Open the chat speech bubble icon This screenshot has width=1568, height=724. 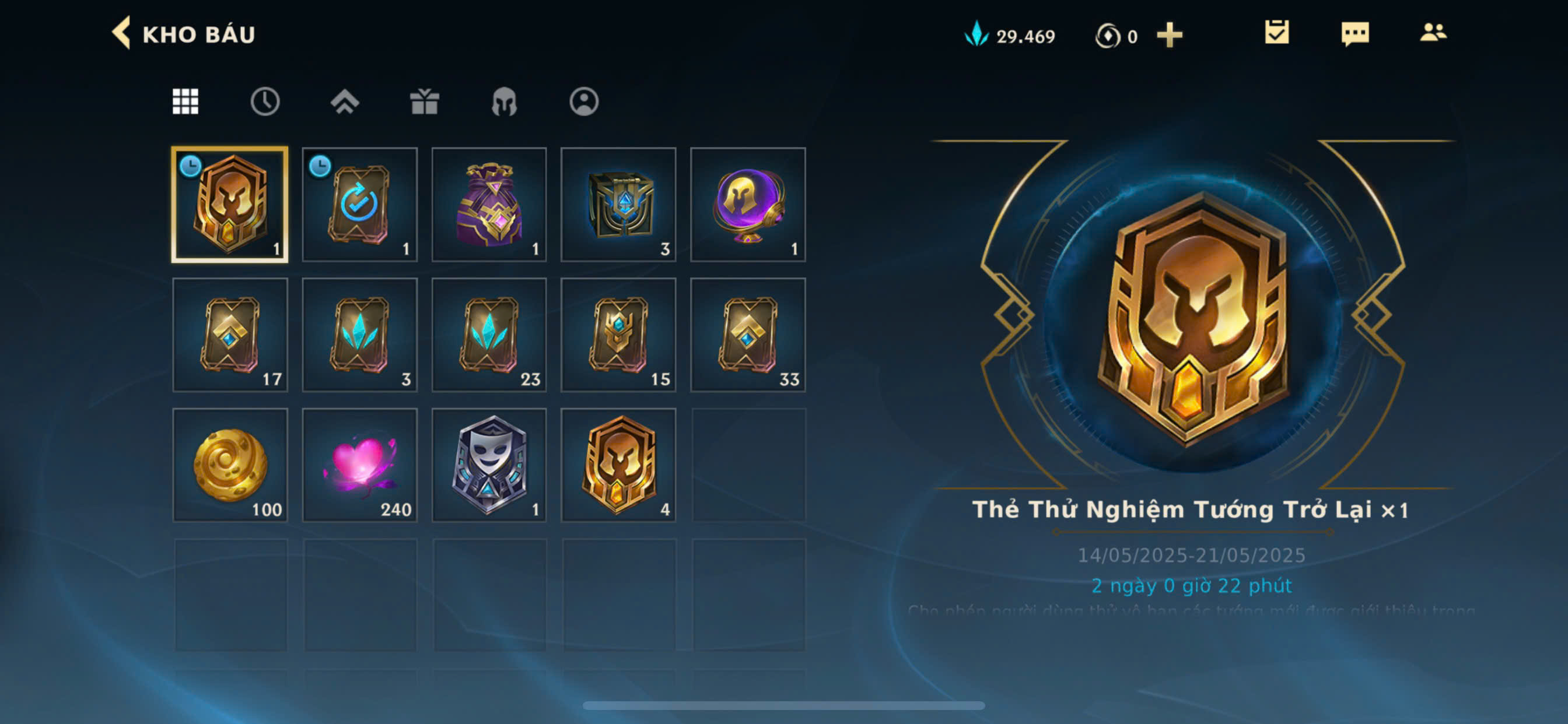[1355, 33]
